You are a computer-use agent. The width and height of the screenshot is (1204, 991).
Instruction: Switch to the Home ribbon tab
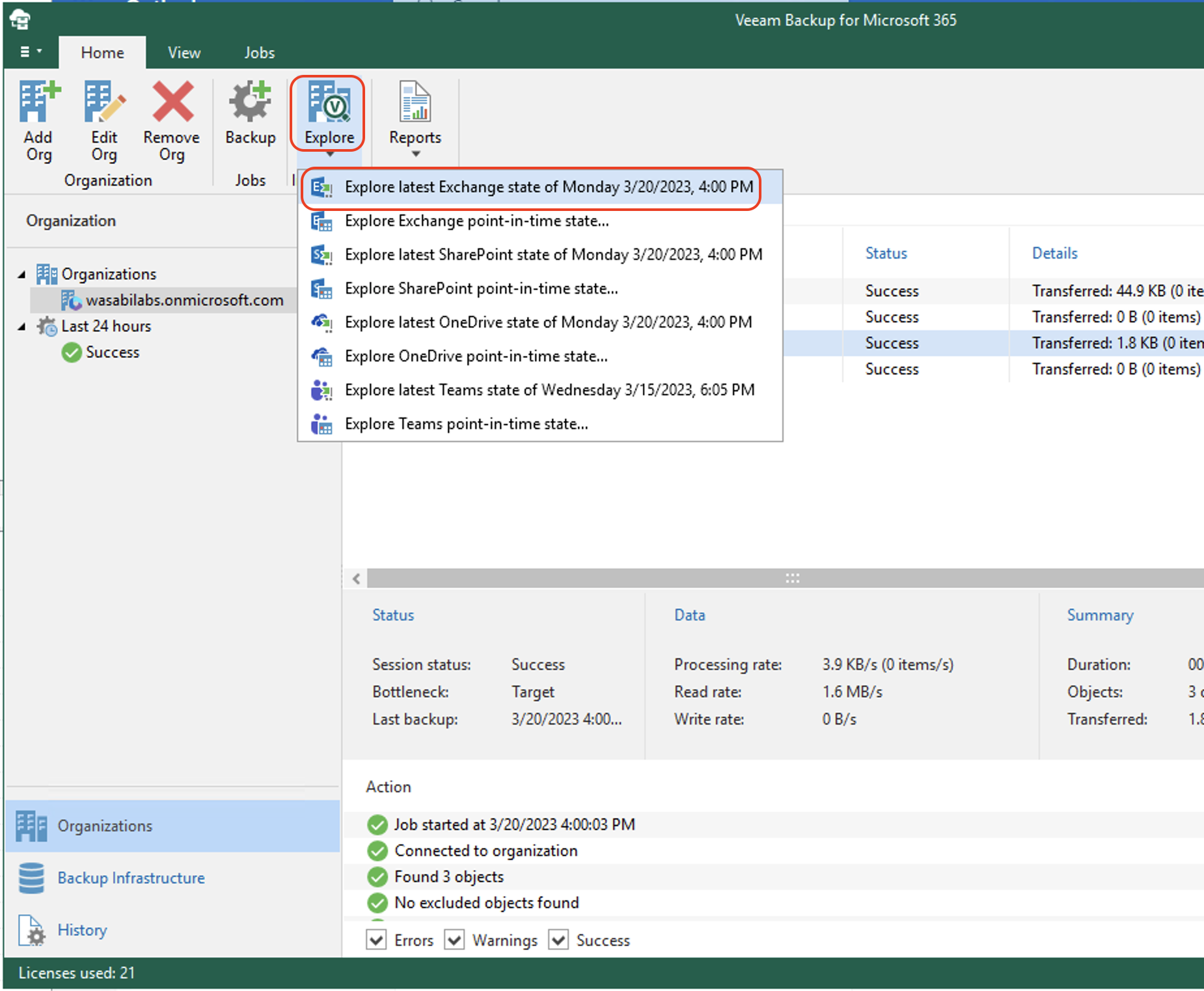[x=102, y=52]
